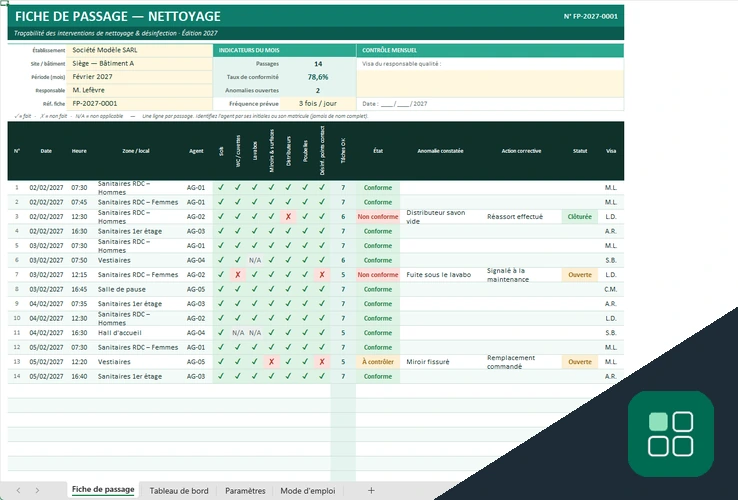The height and width of the screenshot is (500, 738).
Task: Select the À contrôler state cell
Action: [378, 362]
